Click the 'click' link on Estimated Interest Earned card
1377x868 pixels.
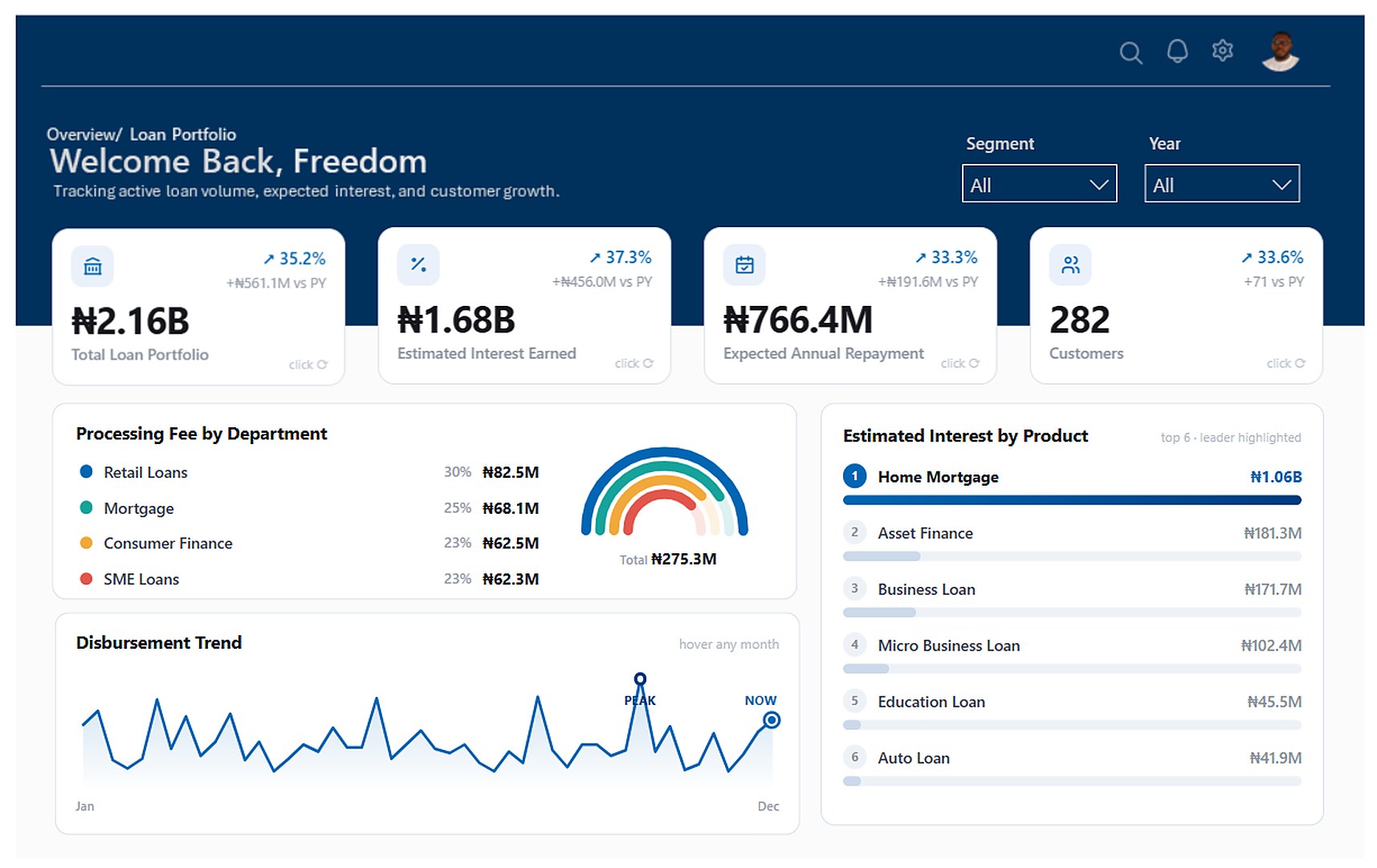tap(634, 363)
